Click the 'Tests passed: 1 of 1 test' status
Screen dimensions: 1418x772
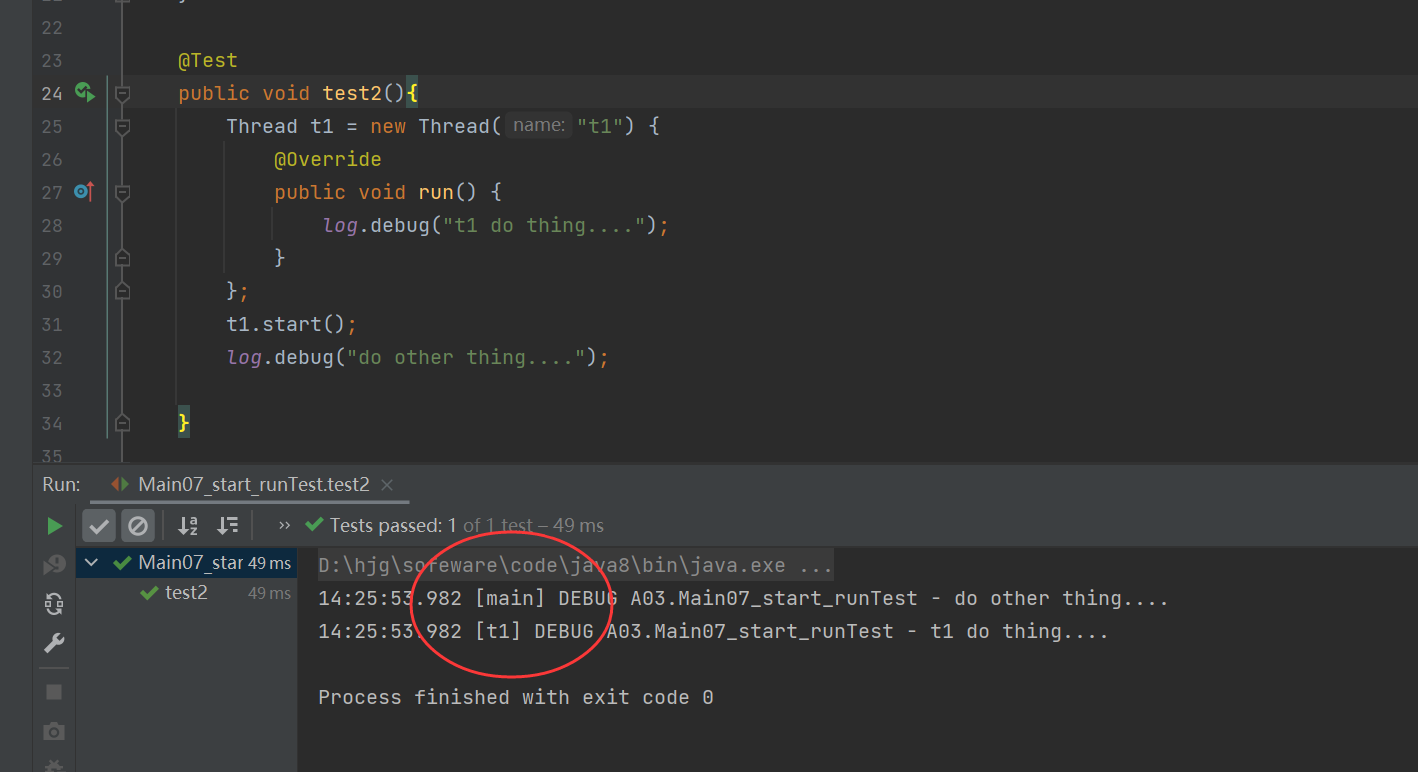pos(466,525)
